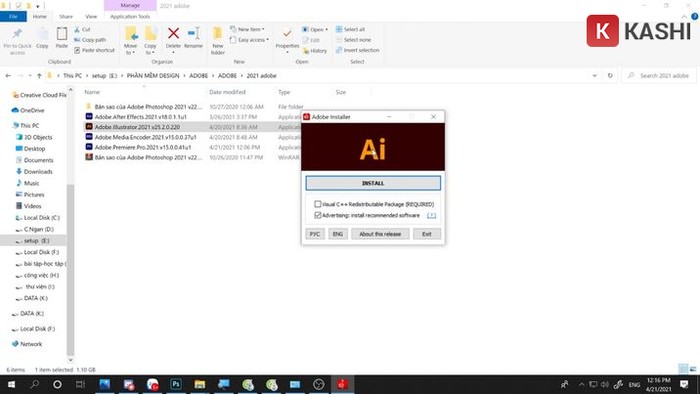The image size is (700, 394).
Task: Select Downloads in navigation pane
Action: [x=38, y=171]
